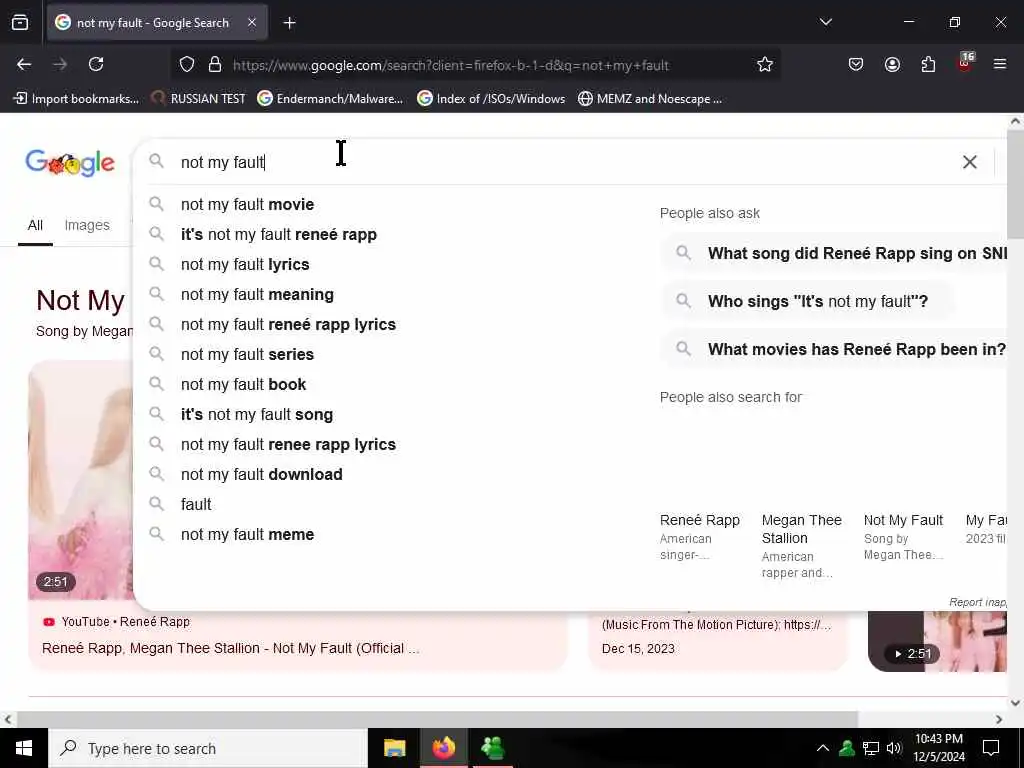Switch to the All results tab

click(35, 225)
